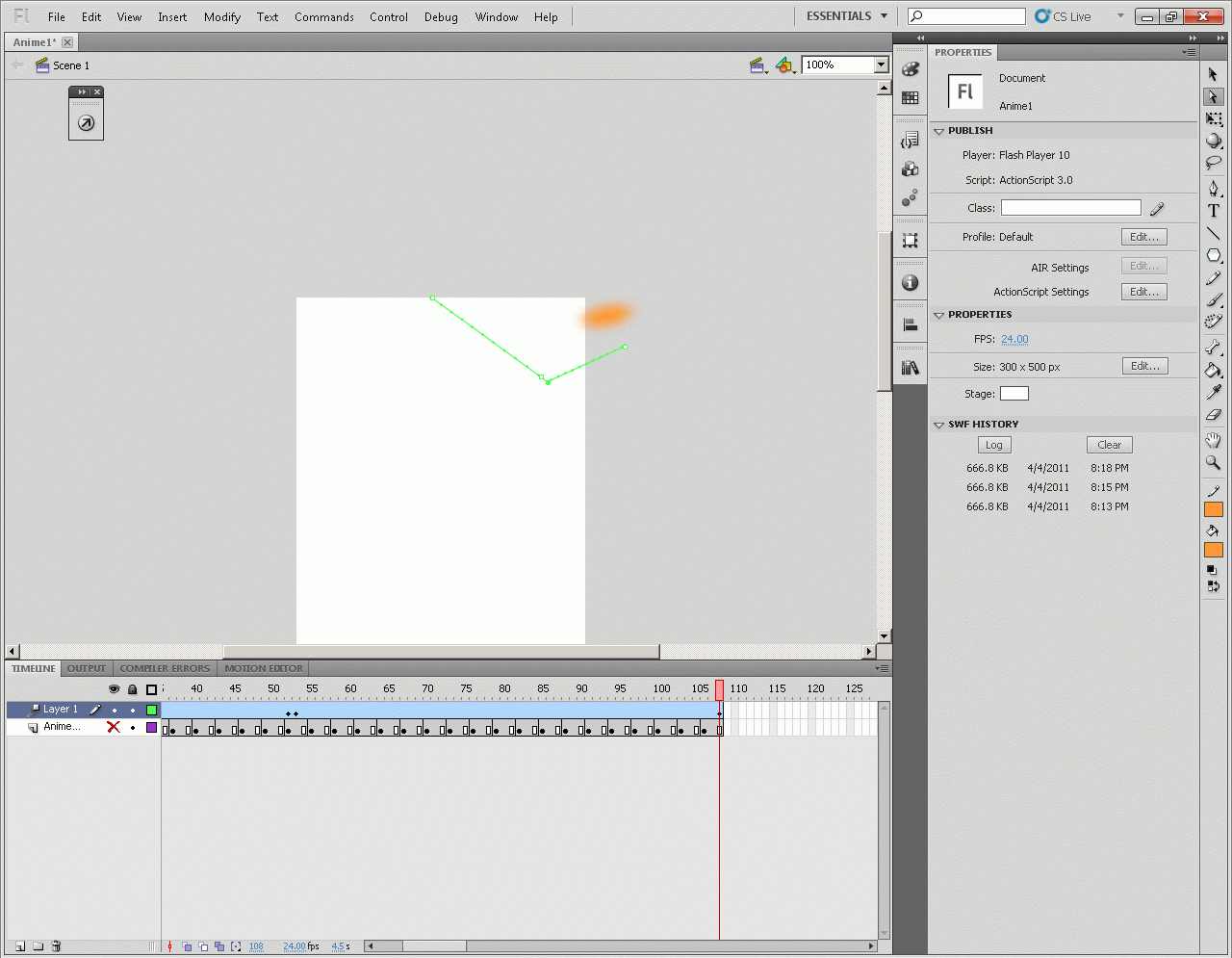The height and width of the screenshot is (958, 1232).
Task: Pick the 3D Rotation tool
Action: [x=1213, y=141]
